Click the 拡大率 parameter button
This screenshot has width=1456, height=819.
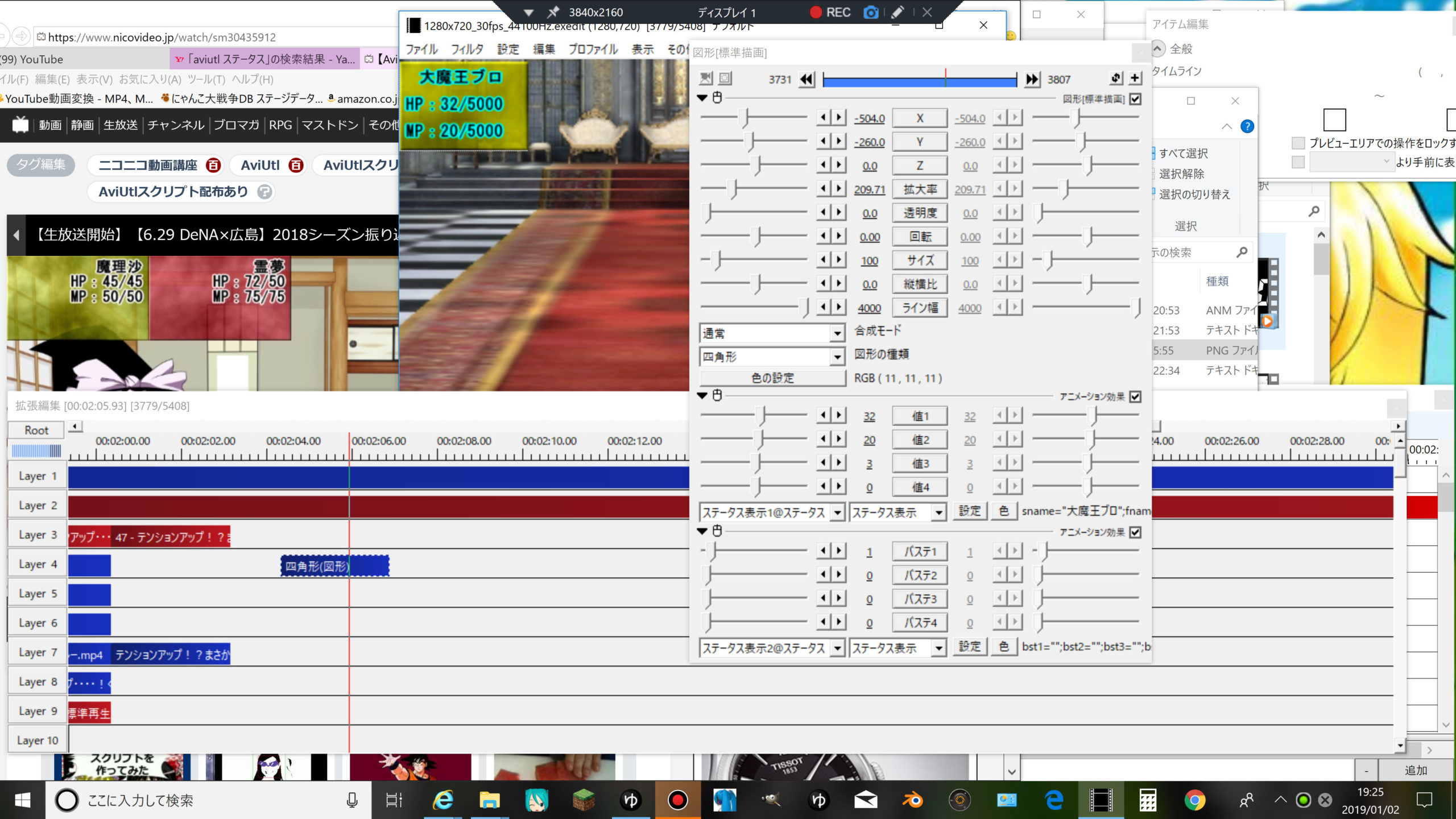pos(920,189)
